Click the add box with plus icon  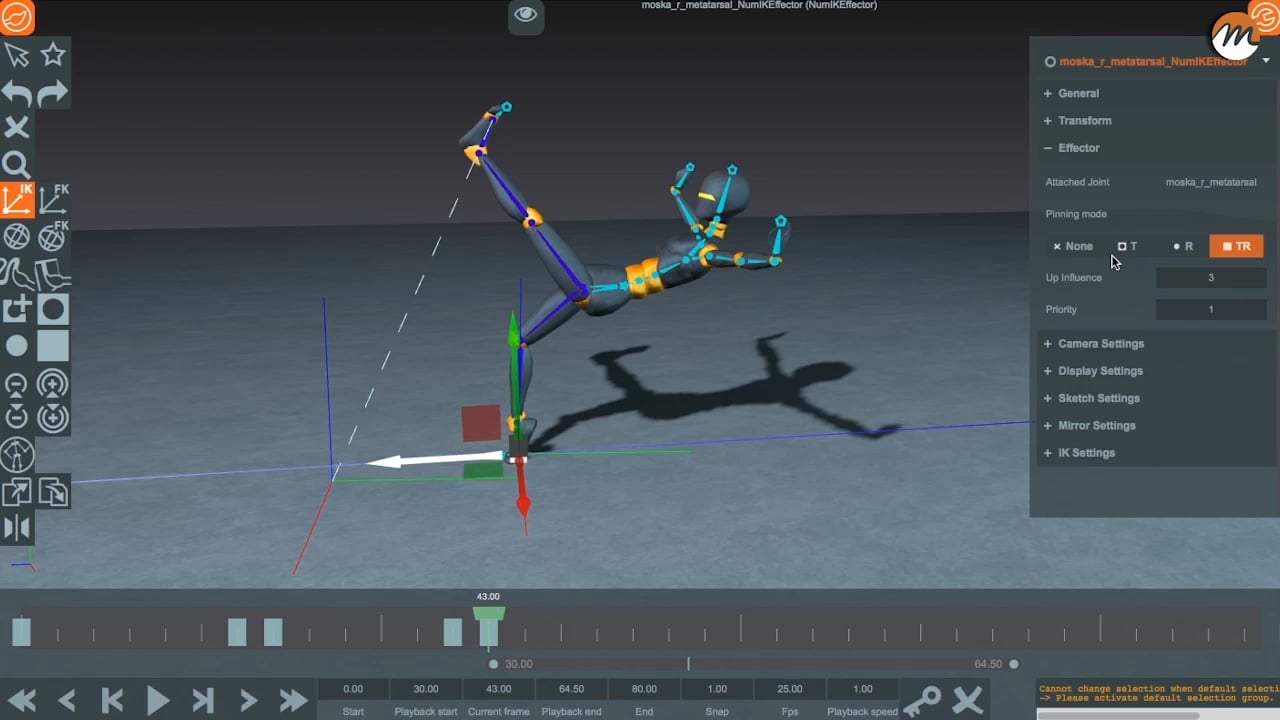tap(17, 309)
